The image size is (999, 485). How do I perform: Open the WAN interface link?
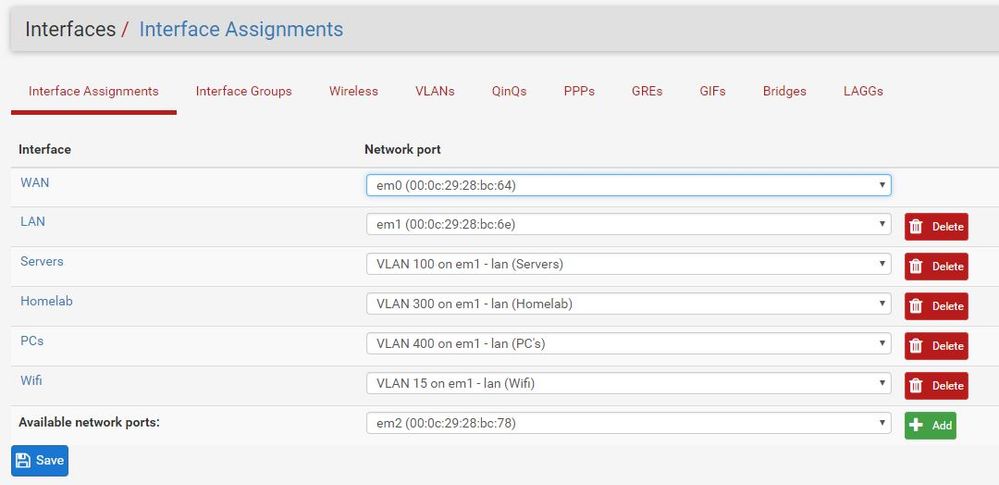tap(35, 183)
